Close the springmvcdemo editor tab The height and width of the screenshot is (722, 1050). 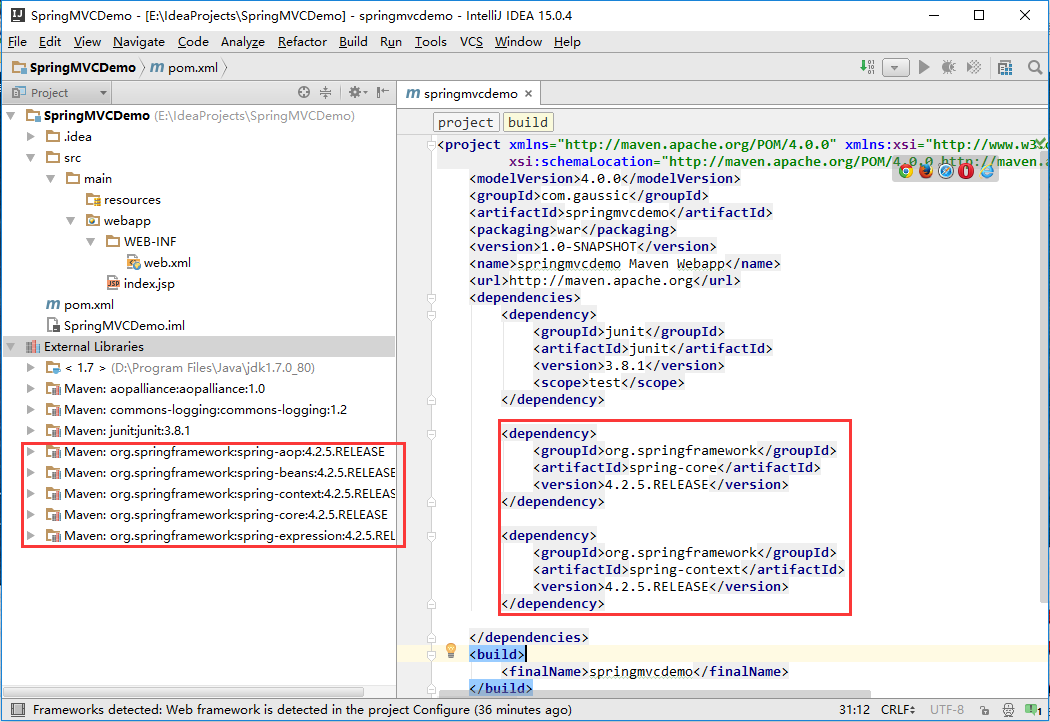[528, 94]
